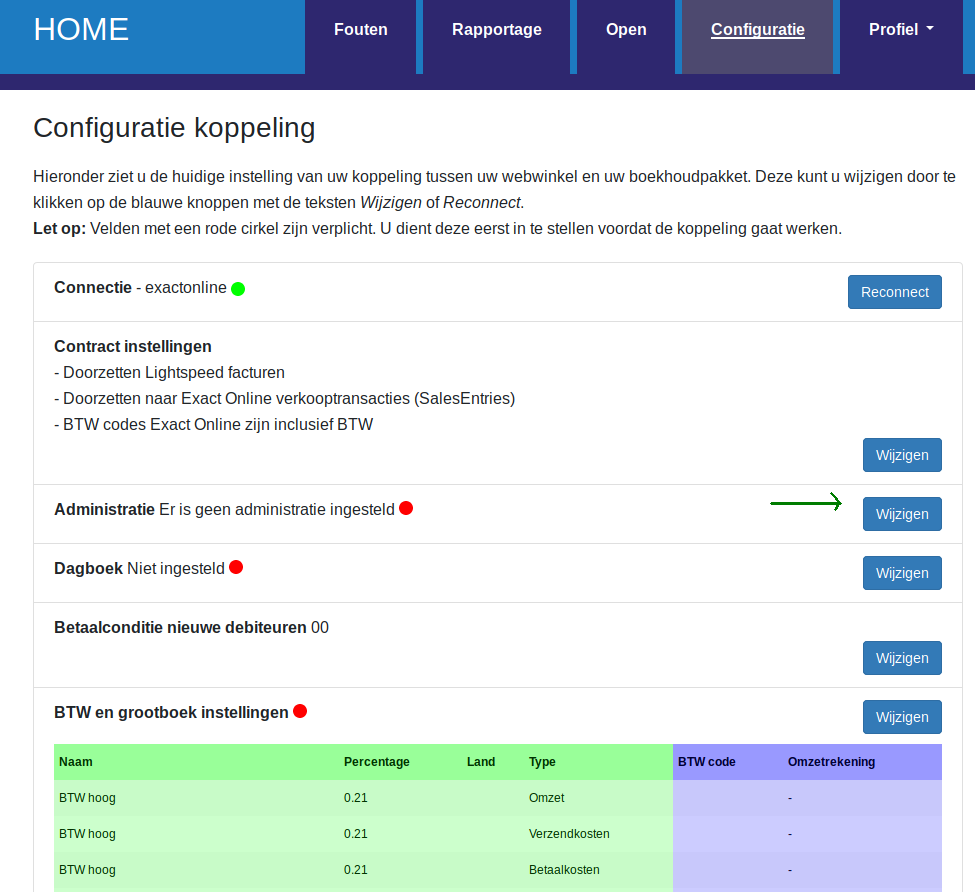Click the green connection status dot
The height and width of the screenshot is (892, 975).
(238, 289)
